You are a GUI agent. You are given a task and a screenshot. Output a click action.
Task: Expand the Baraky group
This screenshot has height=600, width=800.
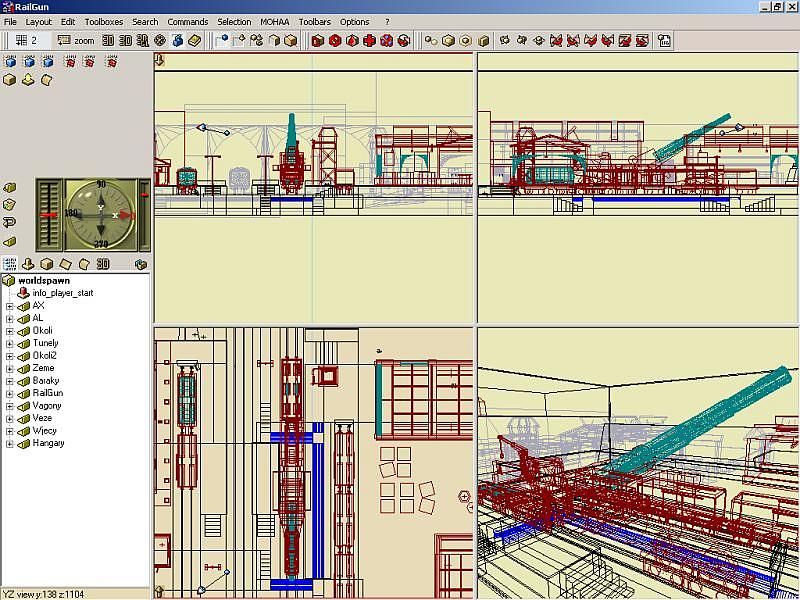(x=9, y=382)
